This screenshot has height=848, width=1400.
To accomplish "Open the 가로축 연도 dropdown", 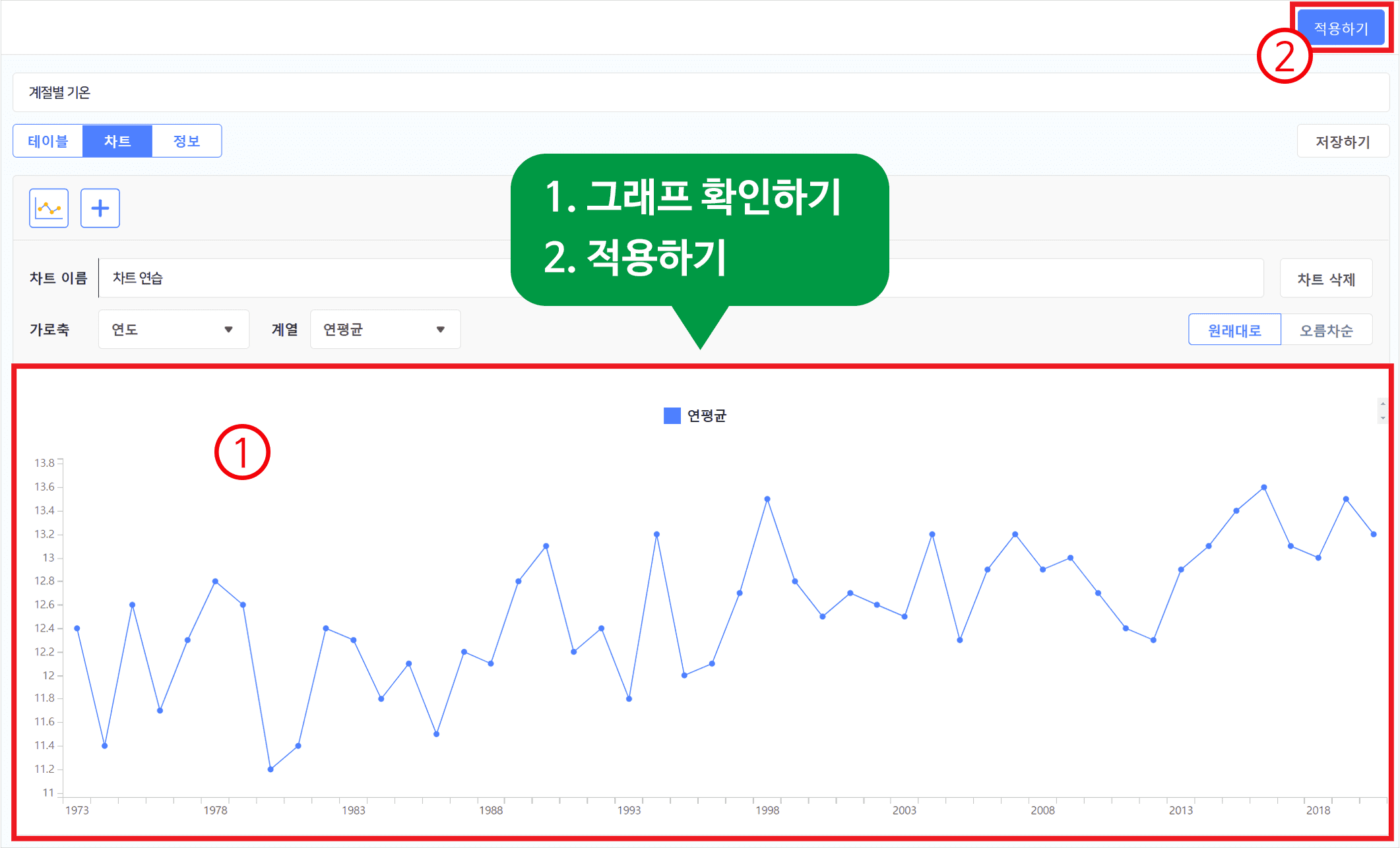I will (174, 329).
